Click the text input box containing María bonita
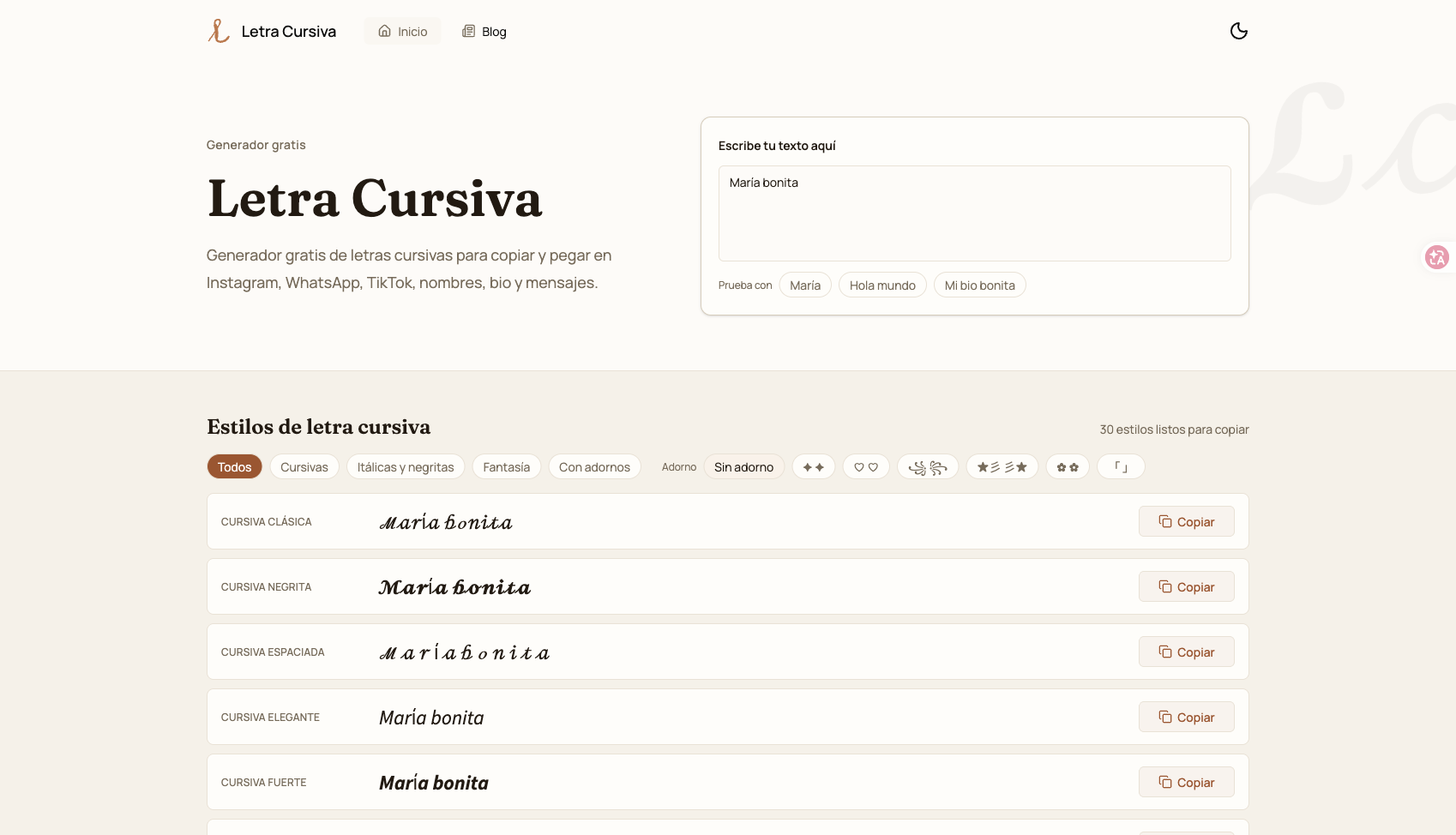This screenshot has height=835, width=1456. point(974,213)
